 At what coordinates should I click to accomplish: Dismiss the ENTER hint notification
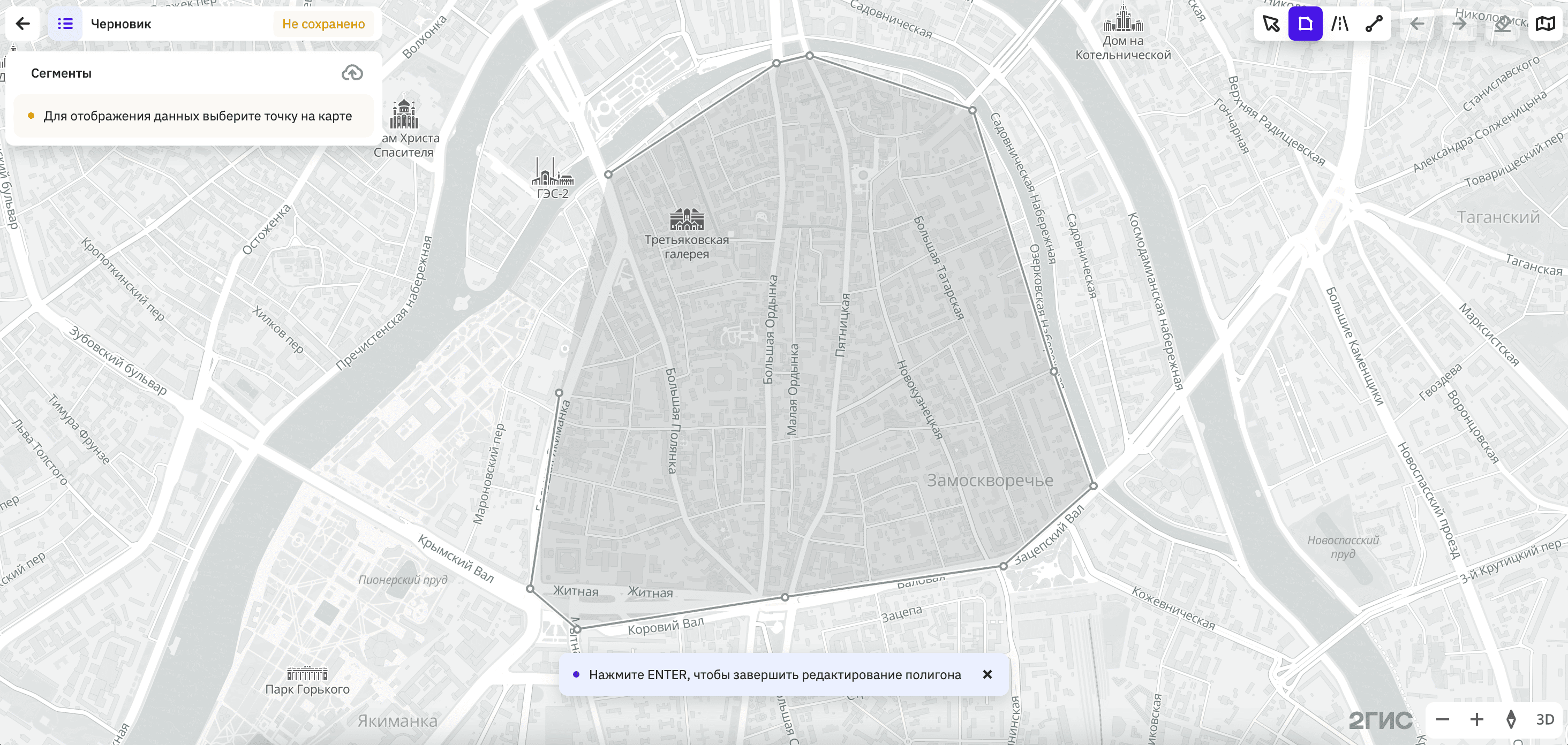click(x=987, y=674)
